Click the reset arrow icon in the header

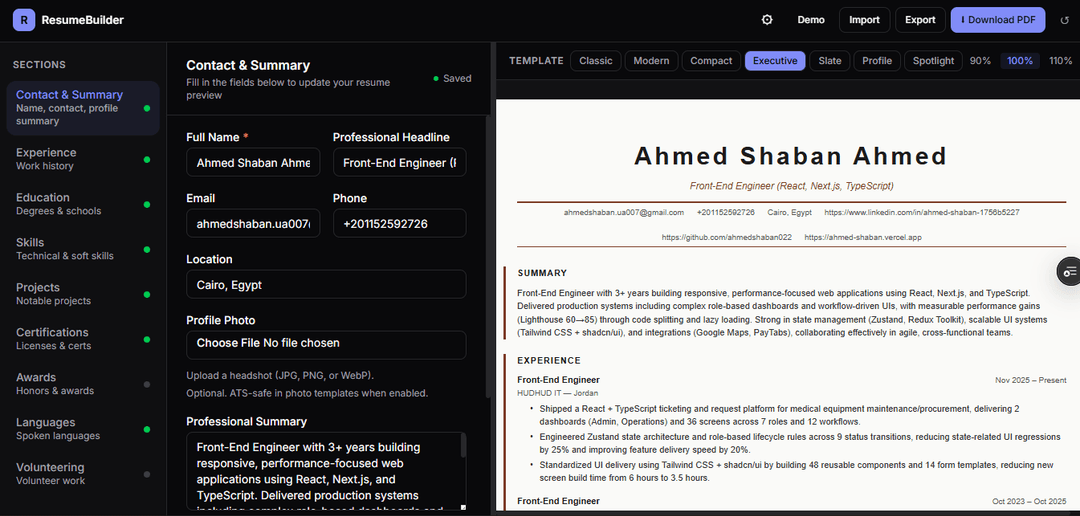(x=1064, y=20)
